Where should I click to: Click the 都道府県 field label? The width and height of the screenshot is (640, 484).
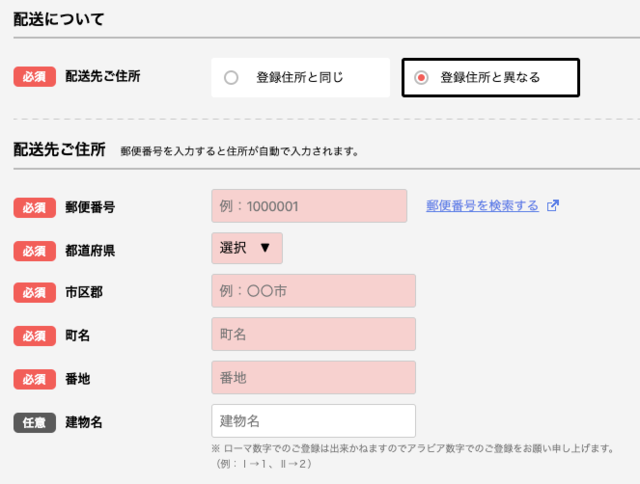coord(90,250)
